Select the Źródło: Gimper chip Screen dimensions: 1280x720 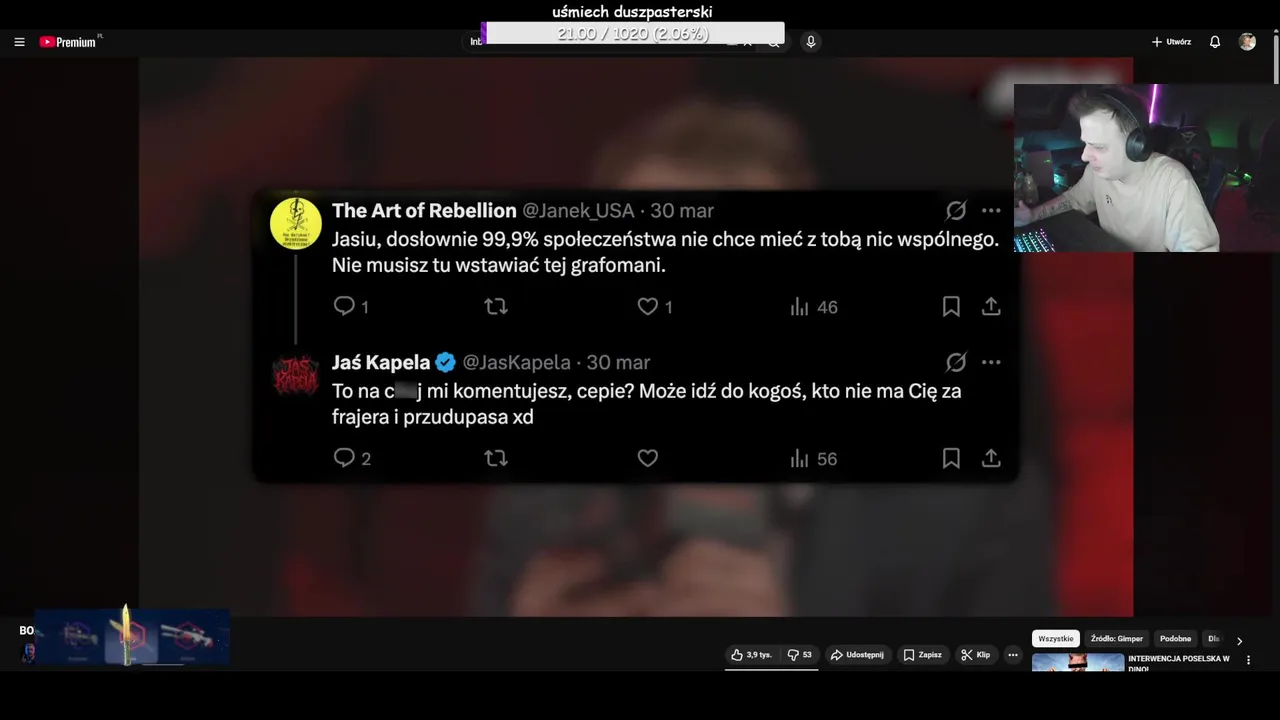(x=1116, y=639)
